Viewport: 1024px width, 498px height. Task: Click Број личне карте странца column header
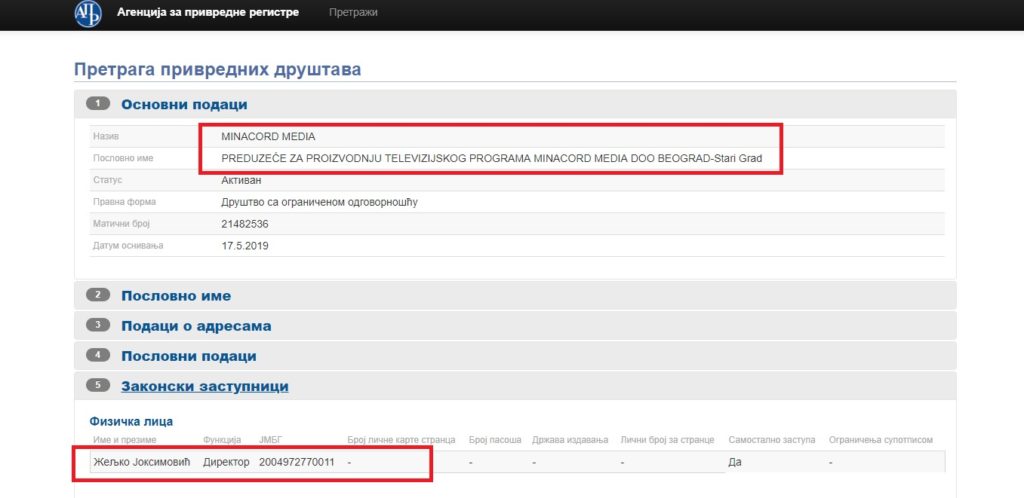click(x=402, y=441)
